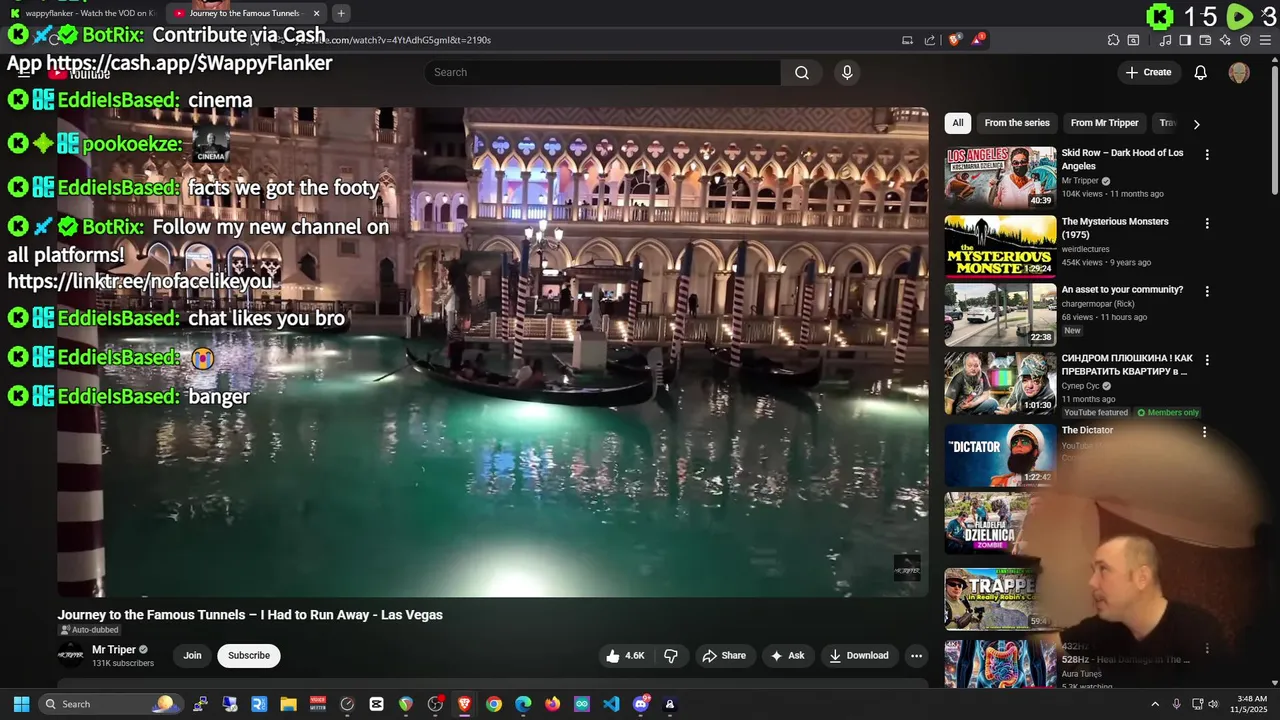Open options for An asset to your community
This screenshot has width=1280, height=720.
click(x=1207, y=292)
